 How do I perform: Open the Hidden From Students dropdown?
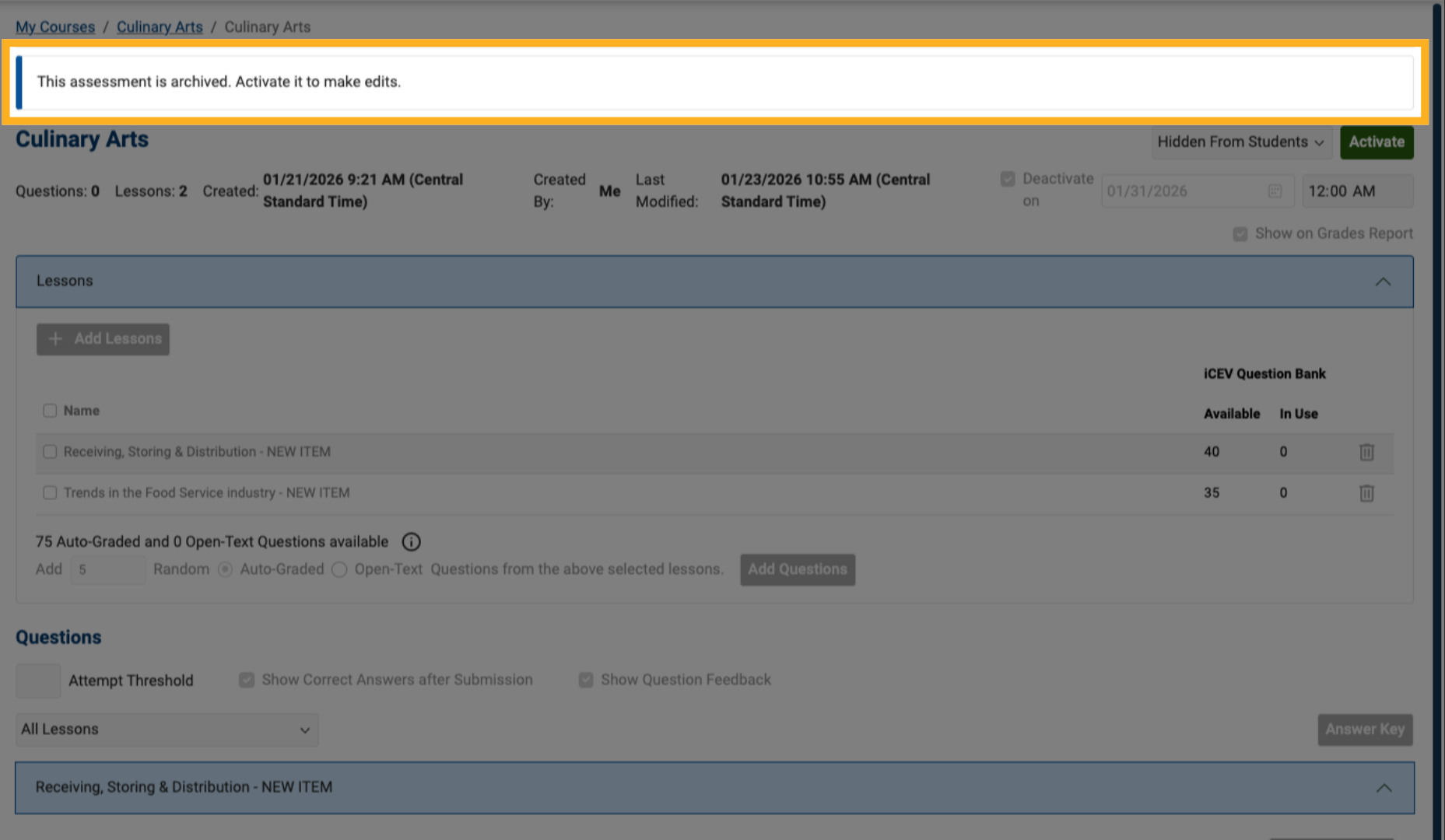pos(1240,142)
